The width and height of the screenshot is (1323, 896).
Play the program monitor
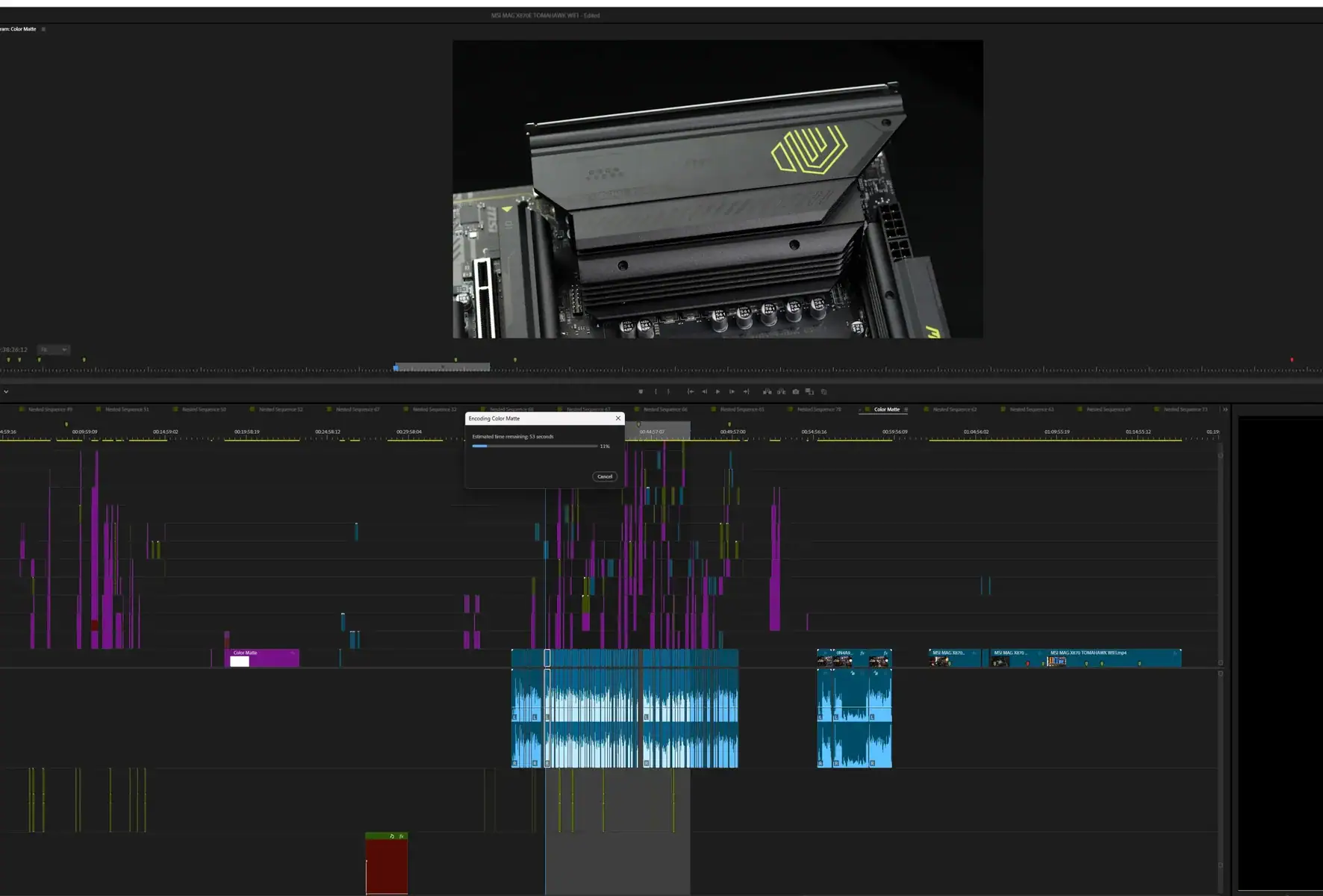tap(718, 391)
